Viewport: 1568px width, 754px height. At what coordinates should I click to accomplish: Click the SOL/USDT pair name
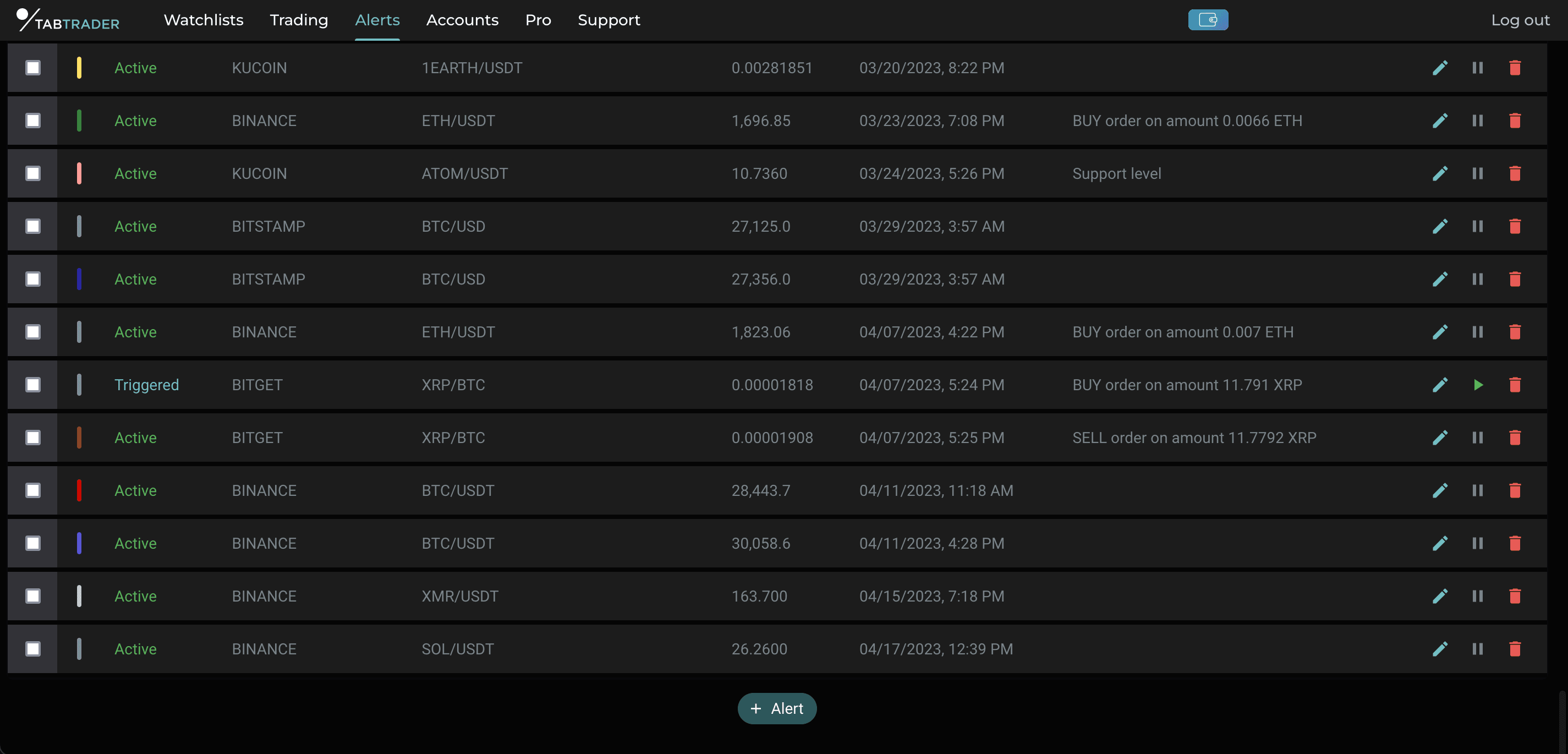(x=458, y=649)
